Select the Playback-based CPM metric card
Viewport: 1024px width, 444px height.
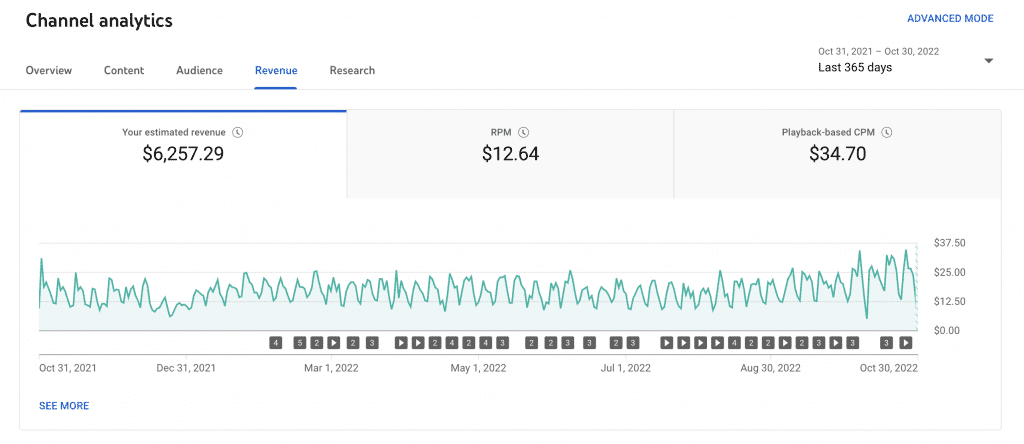[x=837, y=154]
